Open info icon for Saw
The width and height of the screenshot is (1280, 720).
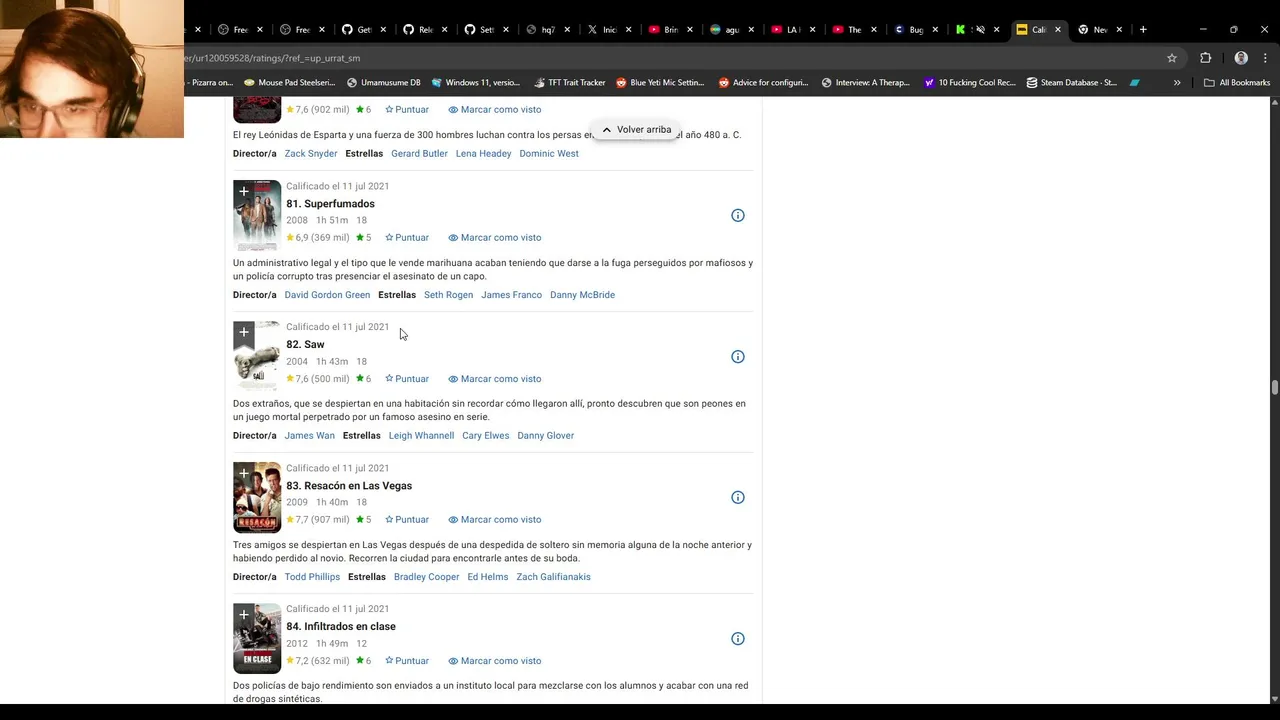738,357
